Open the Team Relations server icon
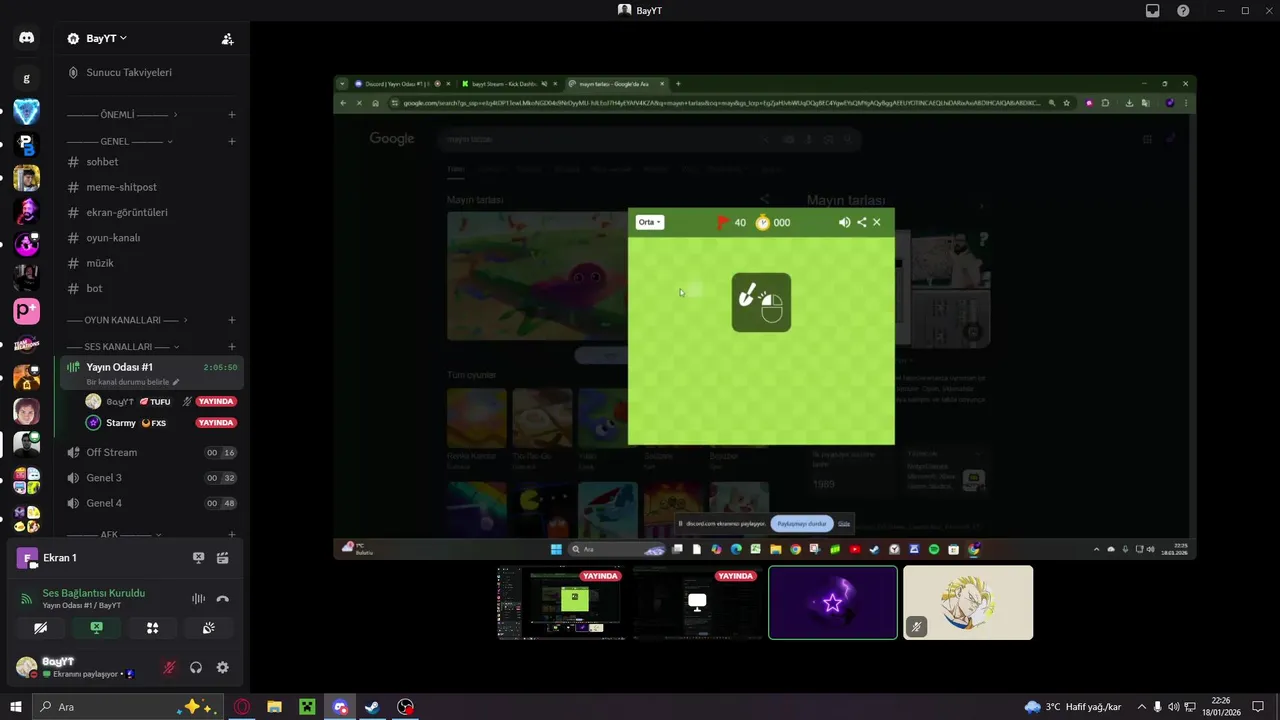1280x720 pixels. click(26, 345)
